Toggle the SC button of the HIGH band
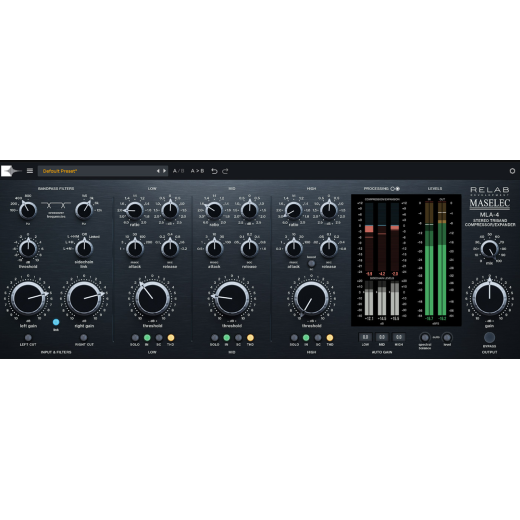 318,338
